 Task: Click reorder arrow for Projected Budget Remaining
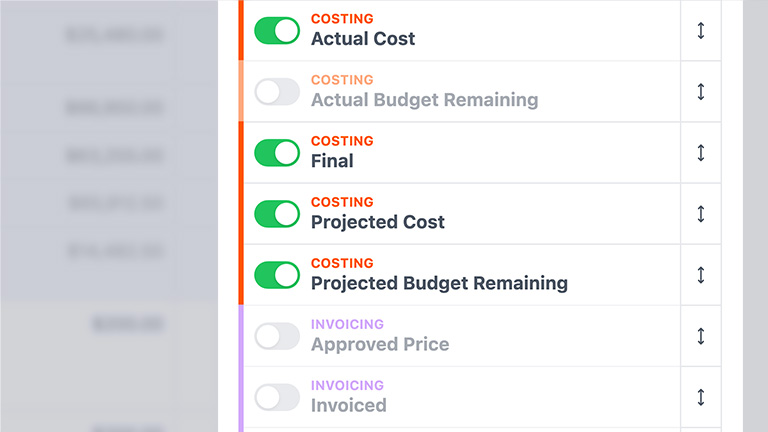click(x=701, y=275)
